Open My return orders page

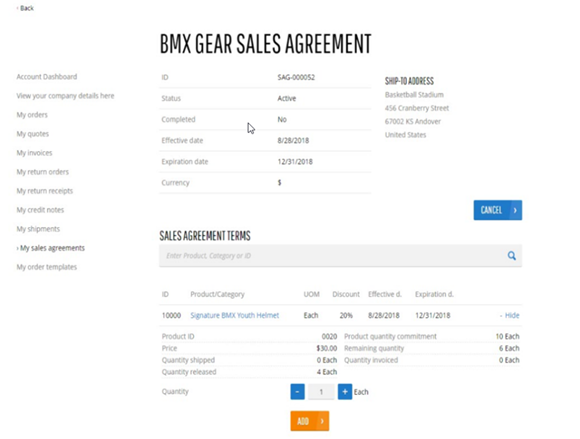(43, 172)
